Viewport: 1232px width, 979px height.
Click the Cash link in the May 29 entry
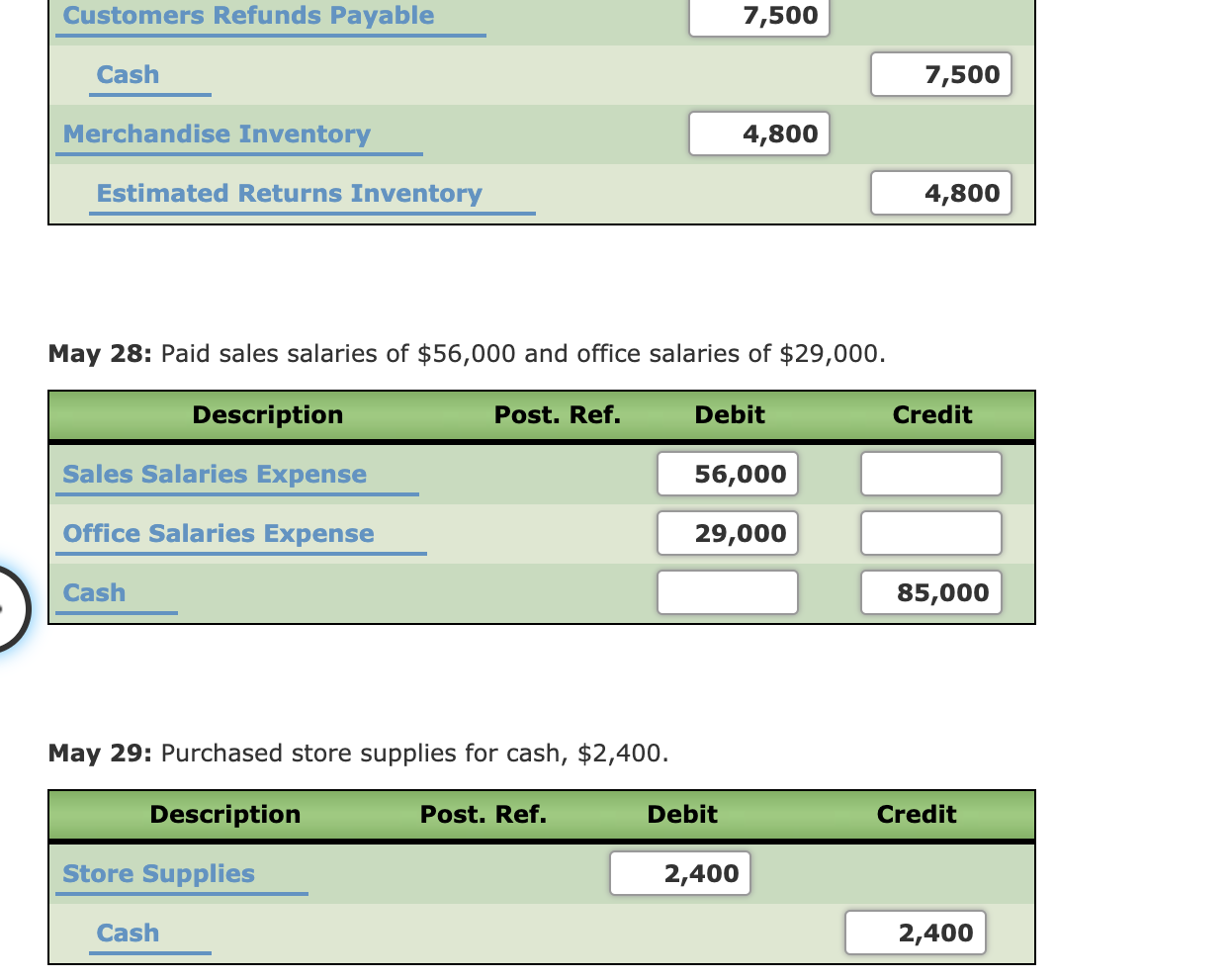click(x=127, y=933)
